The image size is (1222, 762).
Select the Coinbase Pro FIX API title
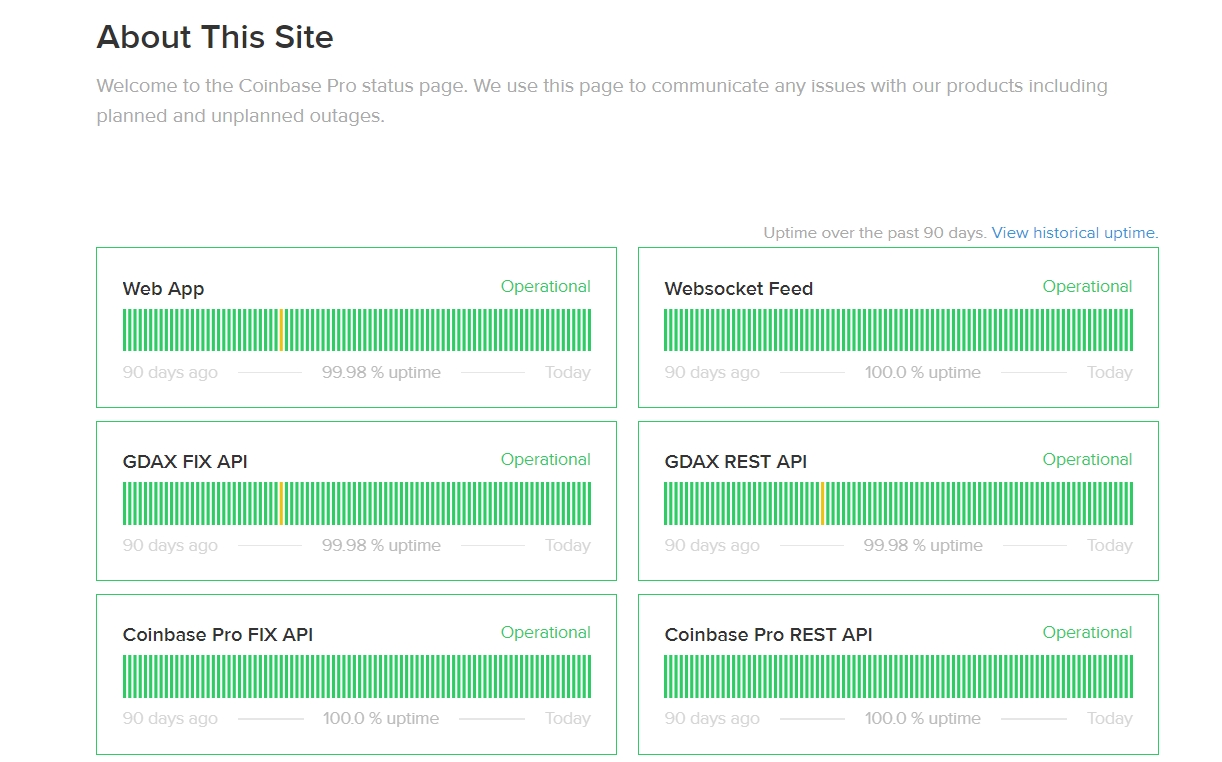pos(218,635)
